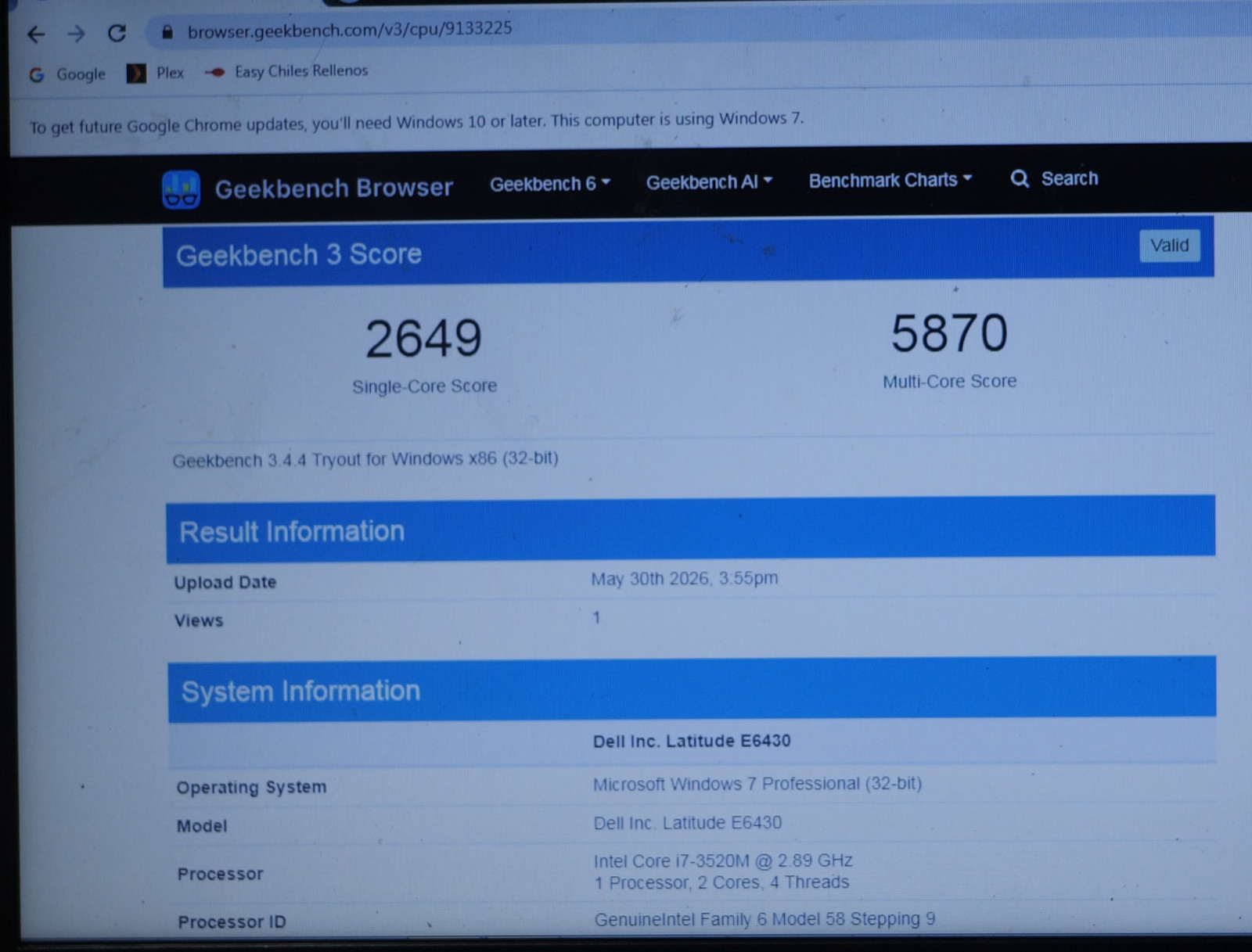Reload the page with the refresh icon
Viewport: 1252px width, 952px height.
tap(117, 33)
